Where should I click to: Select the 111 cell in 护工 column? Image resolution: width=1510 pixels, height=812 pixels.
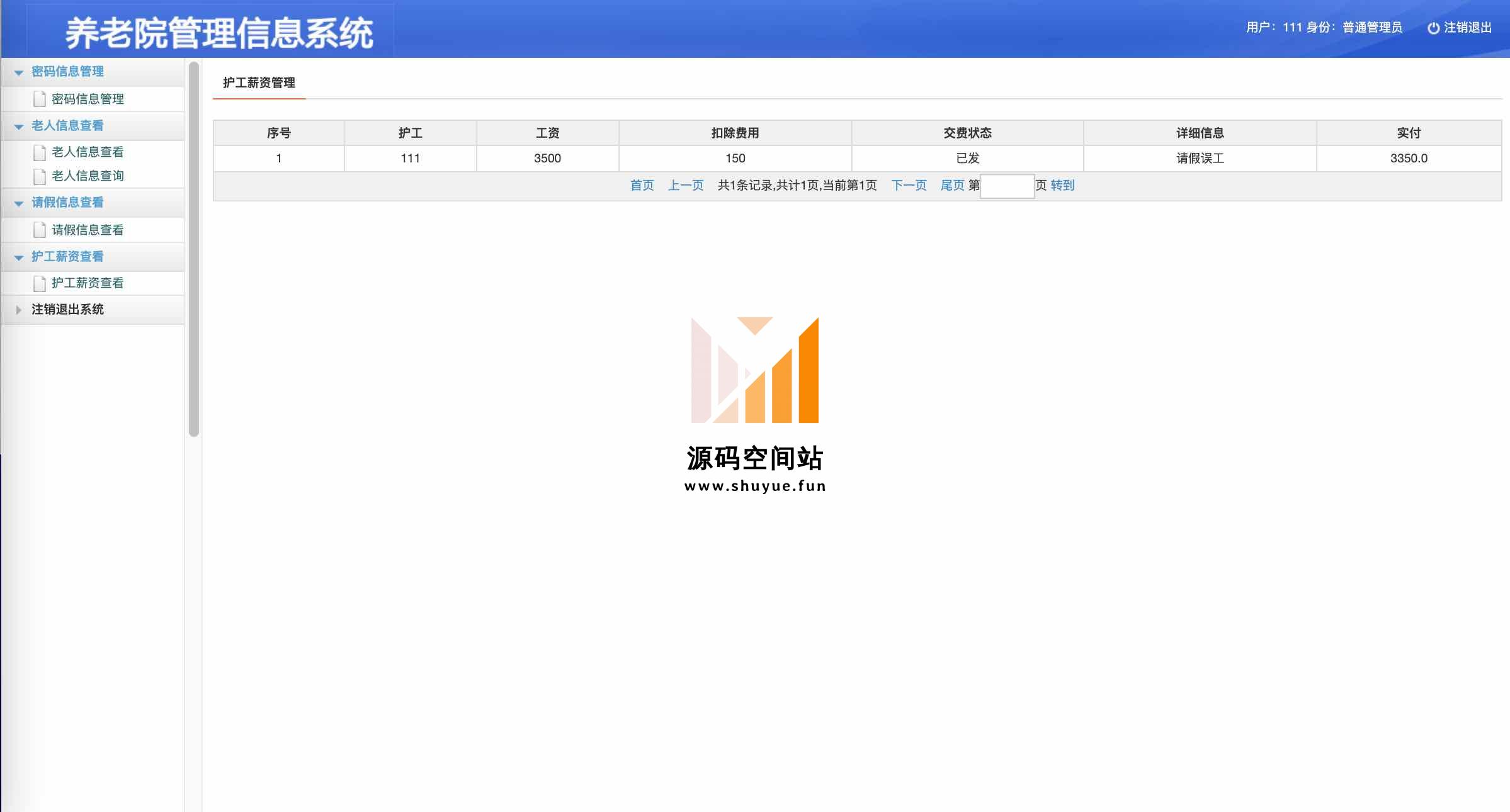coord(411,159)
